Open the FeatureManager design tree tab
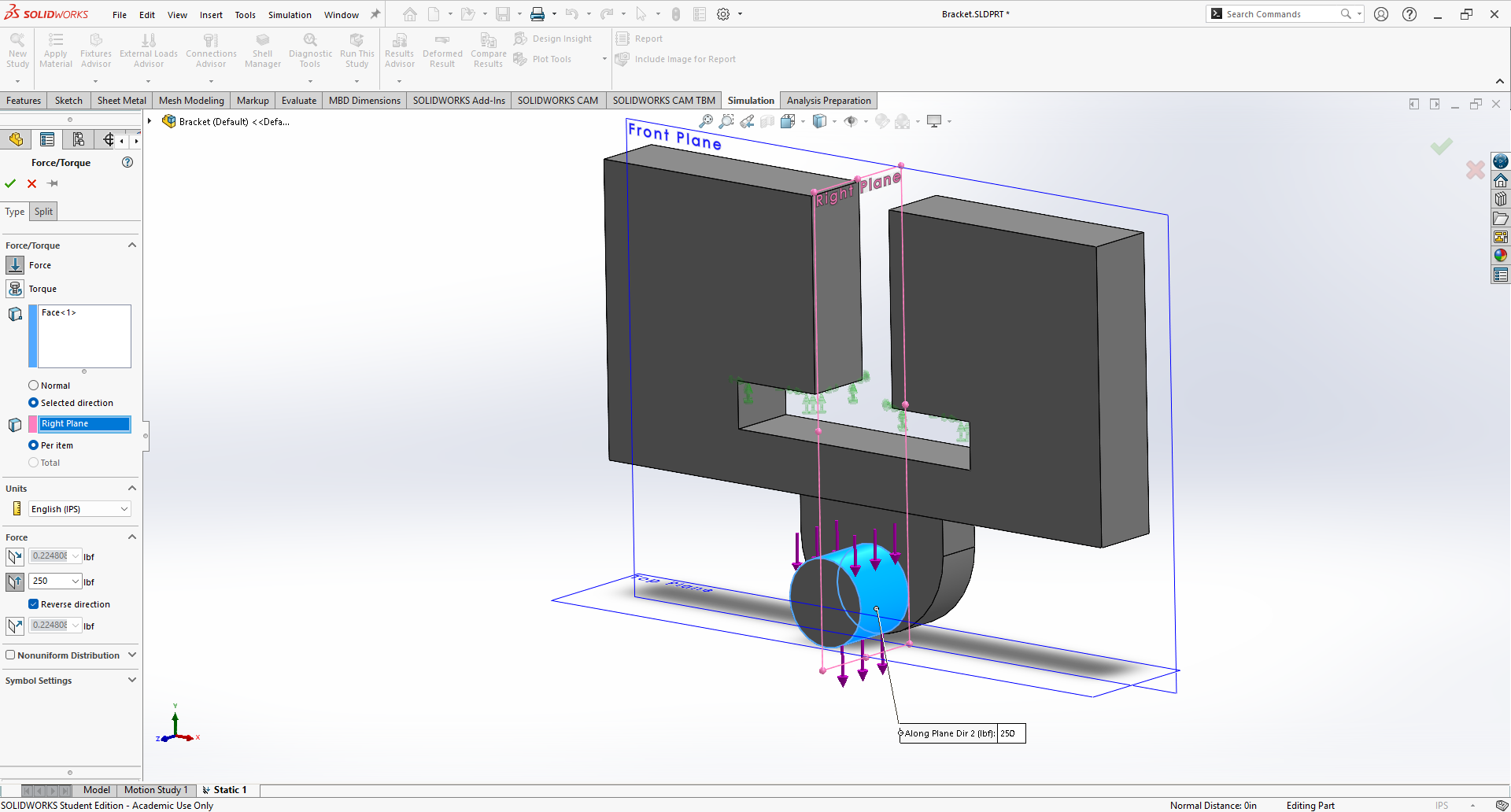This screenshot has width=1511, height=812. [16, 139]
